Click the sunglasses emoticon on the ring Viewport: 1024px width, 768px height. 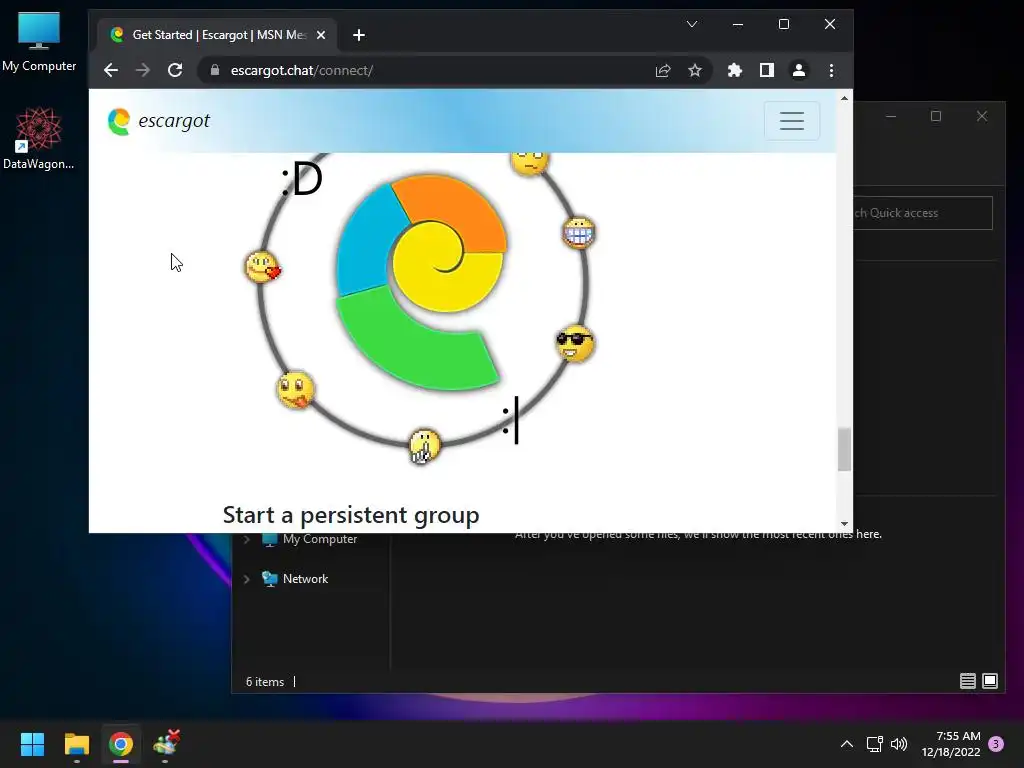(x=575, y=344)
